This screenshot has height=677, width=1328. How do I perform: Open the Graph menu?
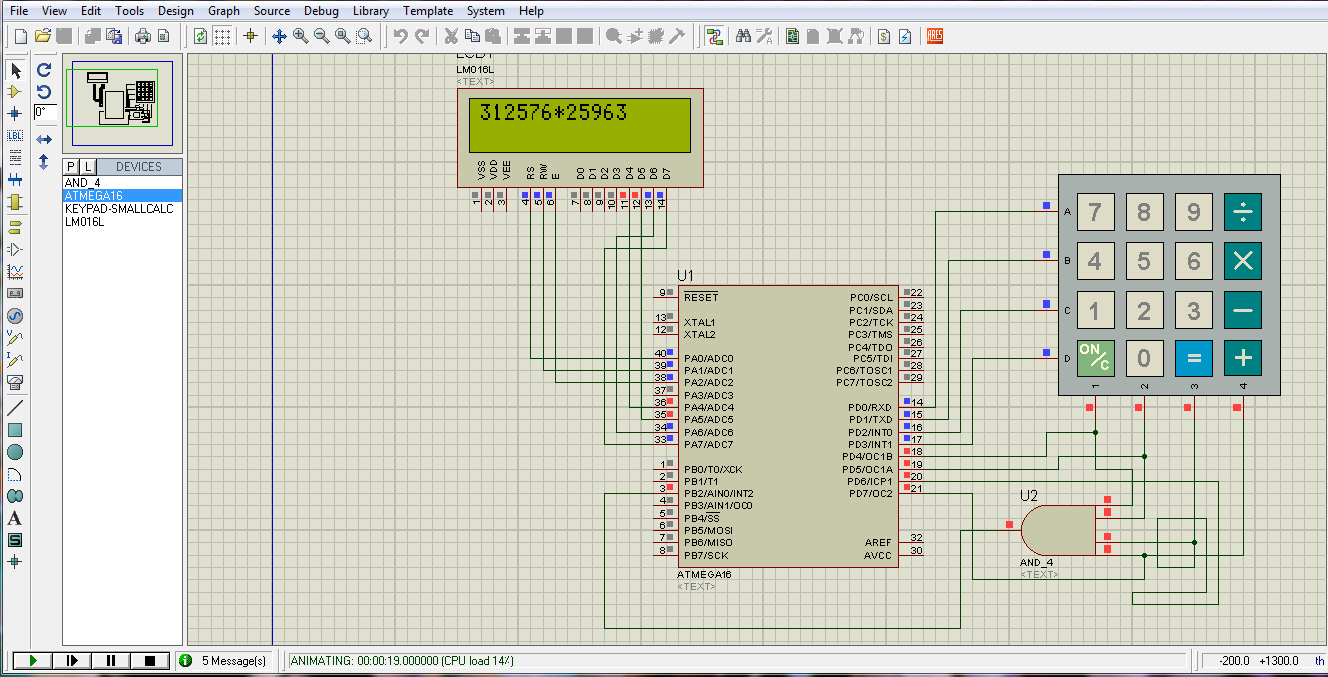(224, 11)
